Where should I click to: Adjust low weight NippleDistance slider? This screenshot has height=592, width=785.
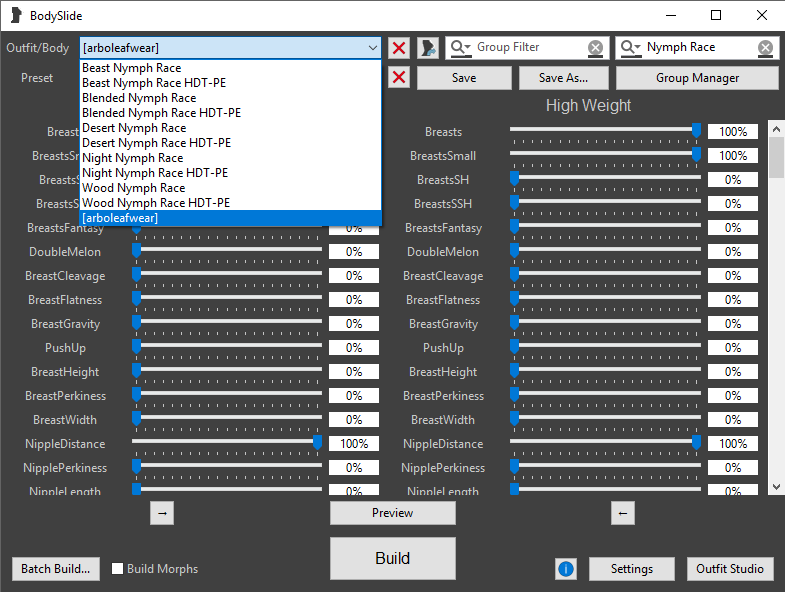tap(317, 442)
